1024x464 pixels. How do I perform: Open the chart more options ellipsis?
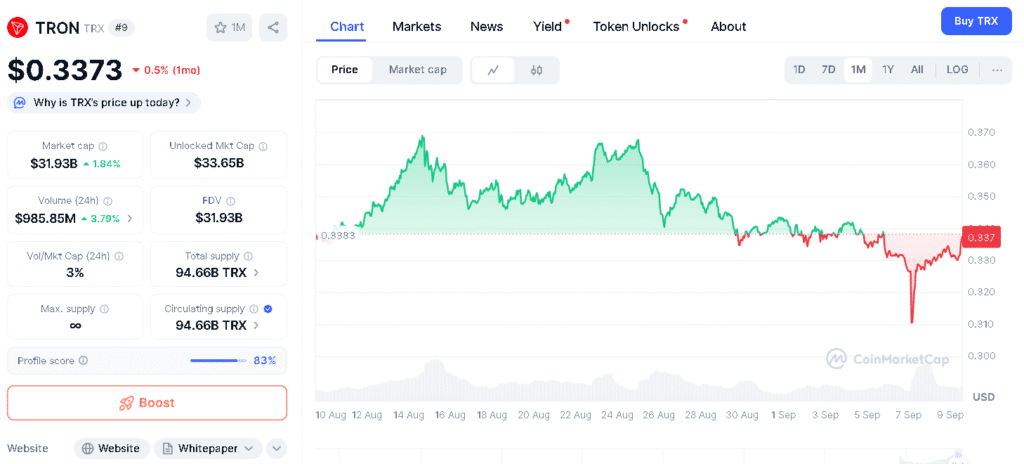coord(997,69)
